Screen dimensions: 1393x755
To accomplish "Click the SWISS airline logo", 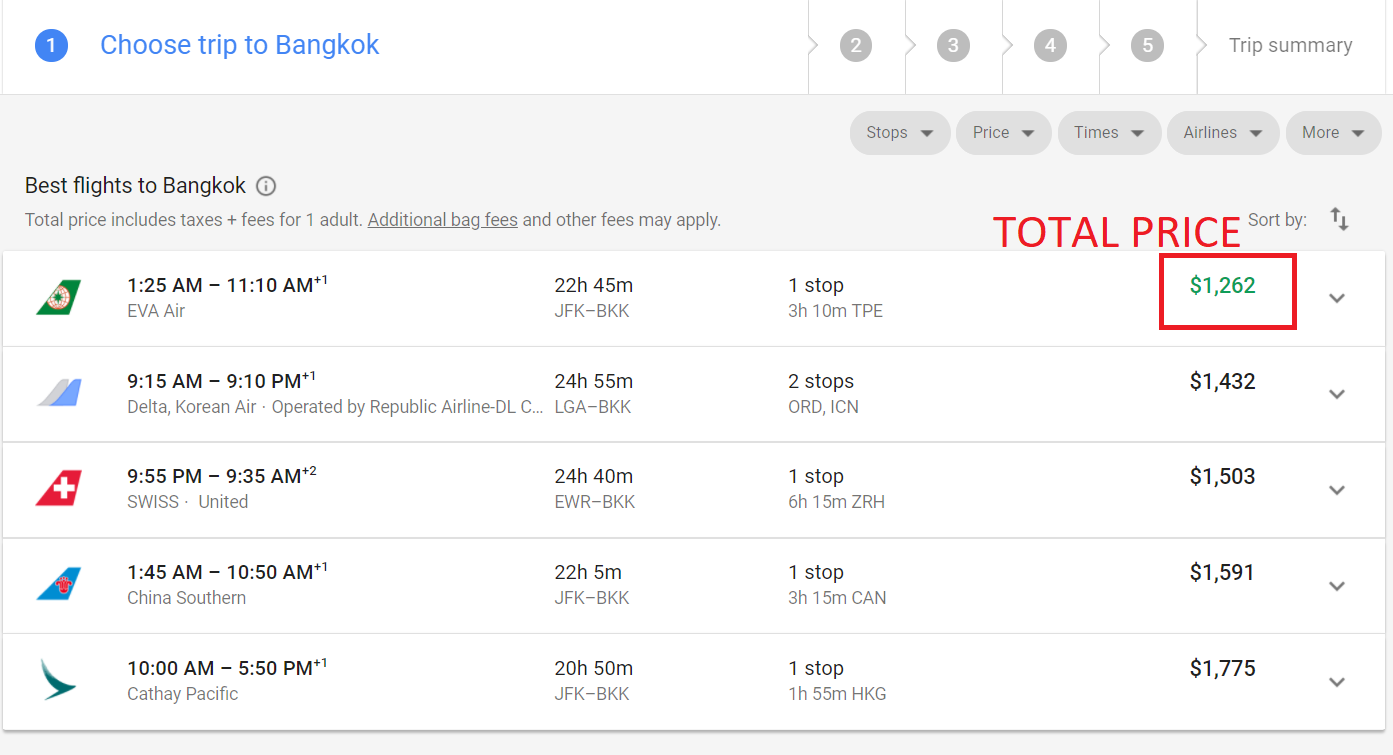I will pyautogui.click(x=58, y=489).
